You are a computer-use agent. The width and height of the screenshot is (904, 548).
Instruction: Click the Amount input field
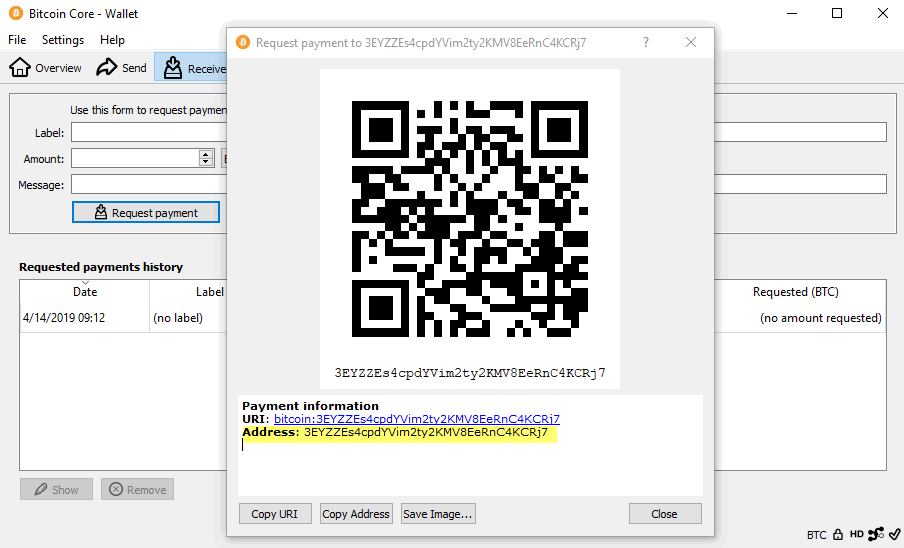click(x=135, y=158)
